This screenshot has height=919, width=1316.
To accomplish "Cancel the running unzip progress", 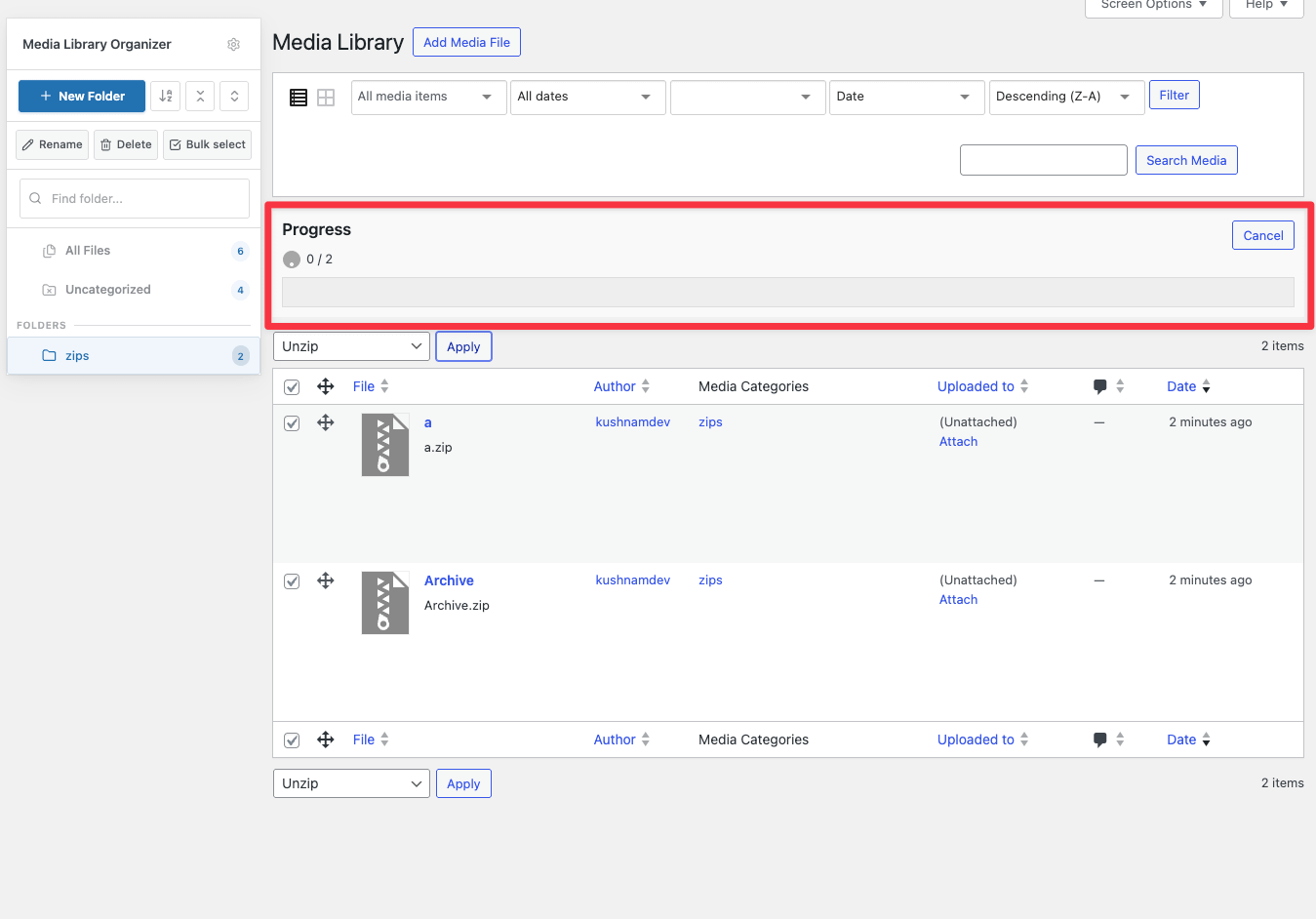I will [x=1262, y=235].
